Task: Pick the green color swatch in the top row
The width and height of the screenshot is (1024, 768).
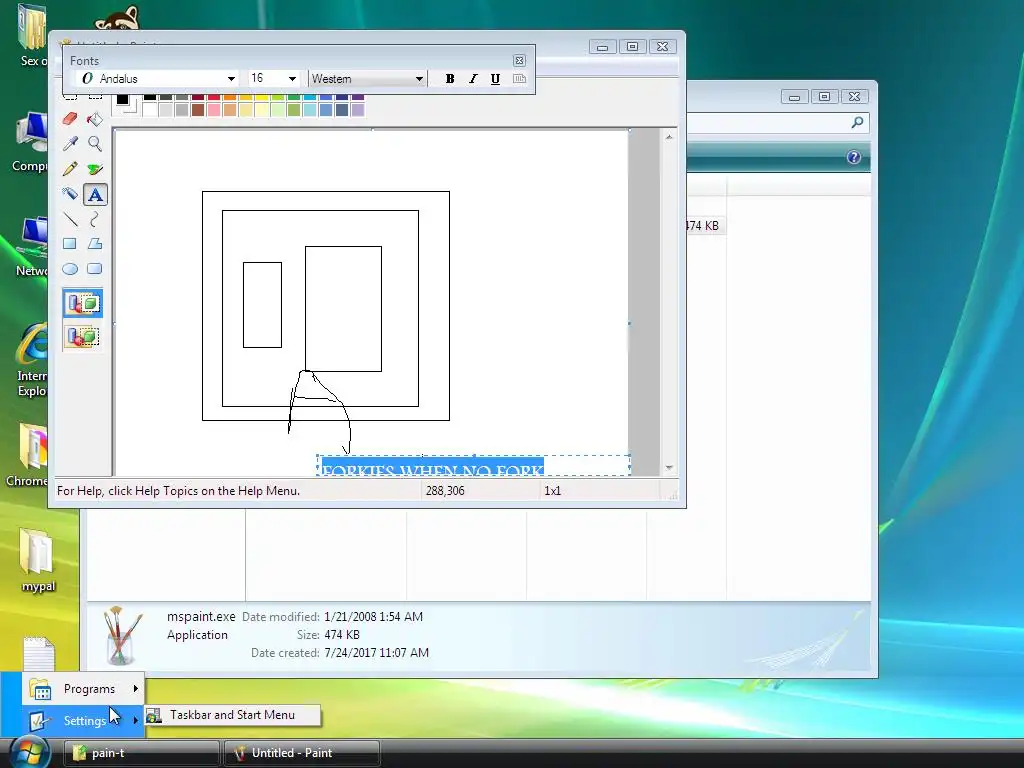Action: coord(293,97)
